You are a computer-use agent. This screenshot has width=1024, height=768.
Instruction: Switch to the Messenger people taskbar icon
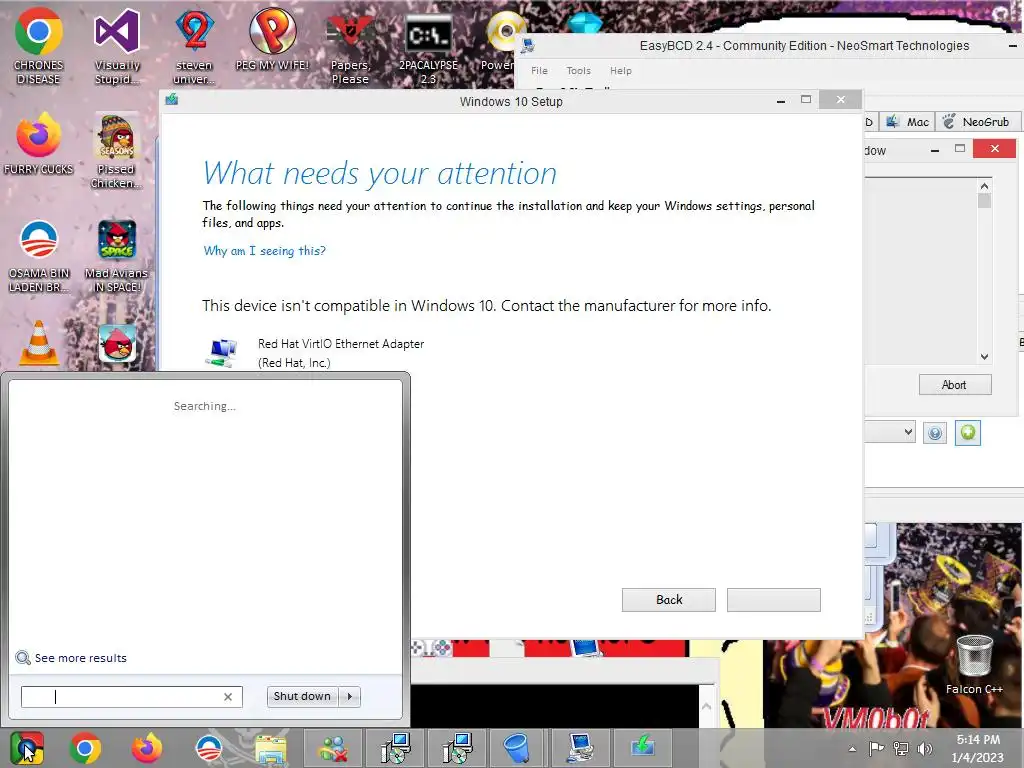coord(334,748)
